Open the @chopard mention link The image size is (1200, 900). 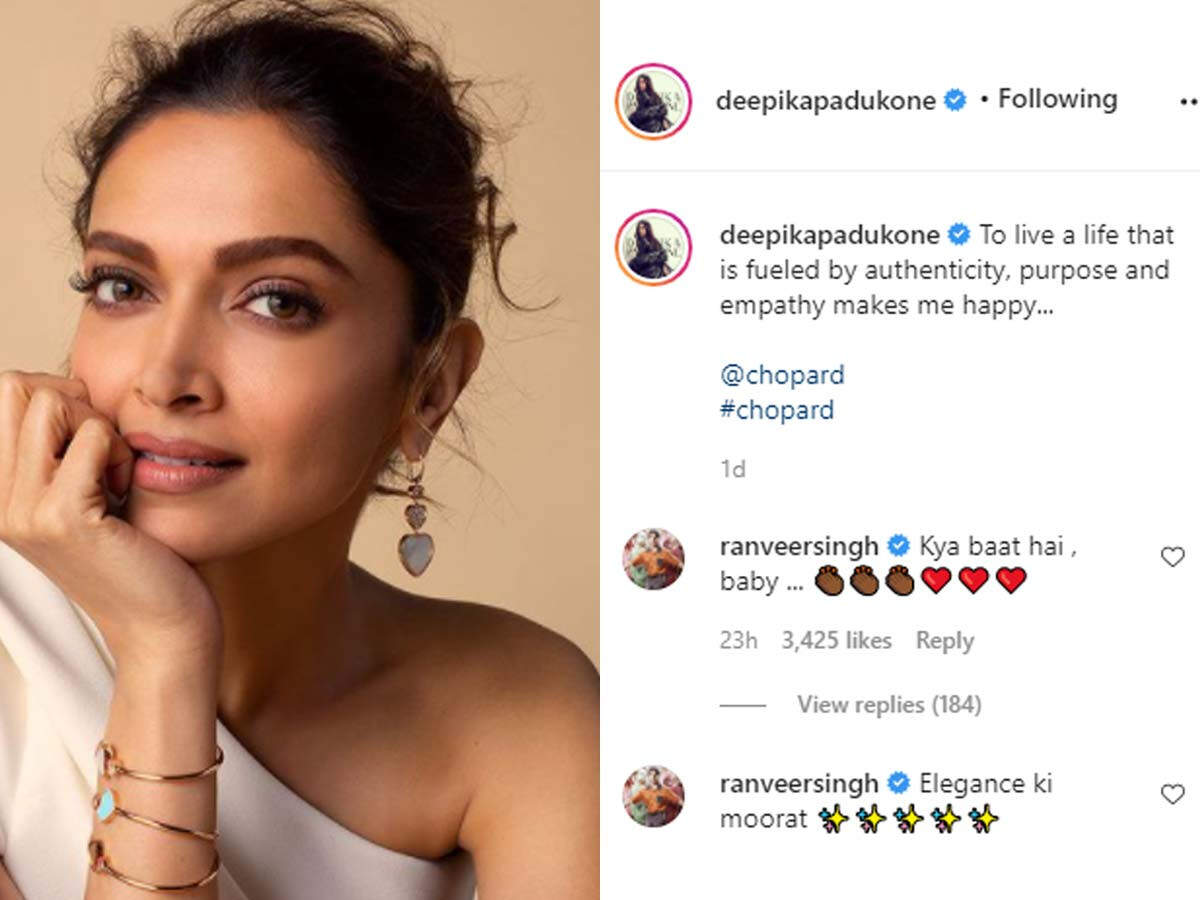point(782,375)
